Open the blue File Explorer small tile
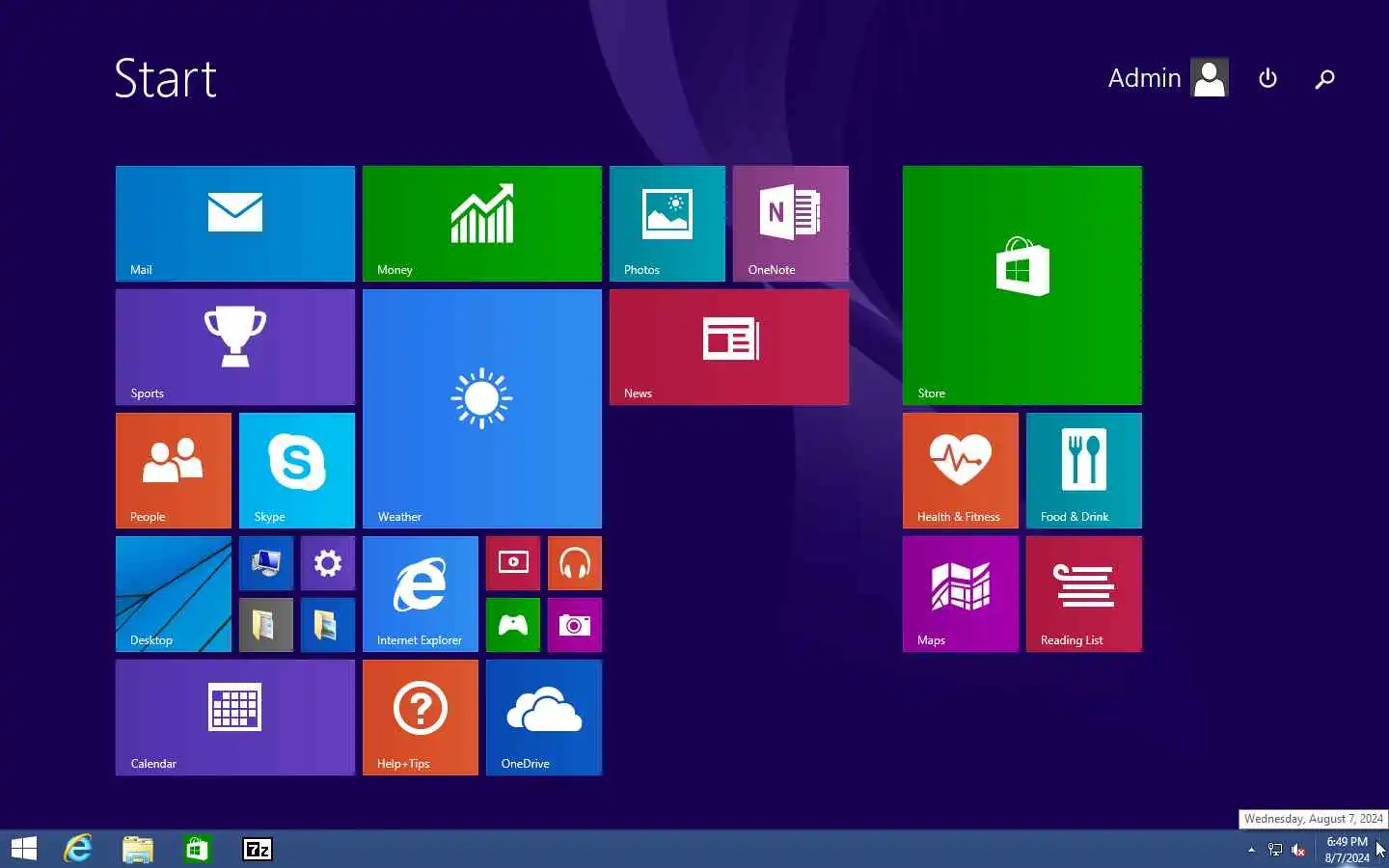Screen dimensions: 1389x868 tap(328, 625)
